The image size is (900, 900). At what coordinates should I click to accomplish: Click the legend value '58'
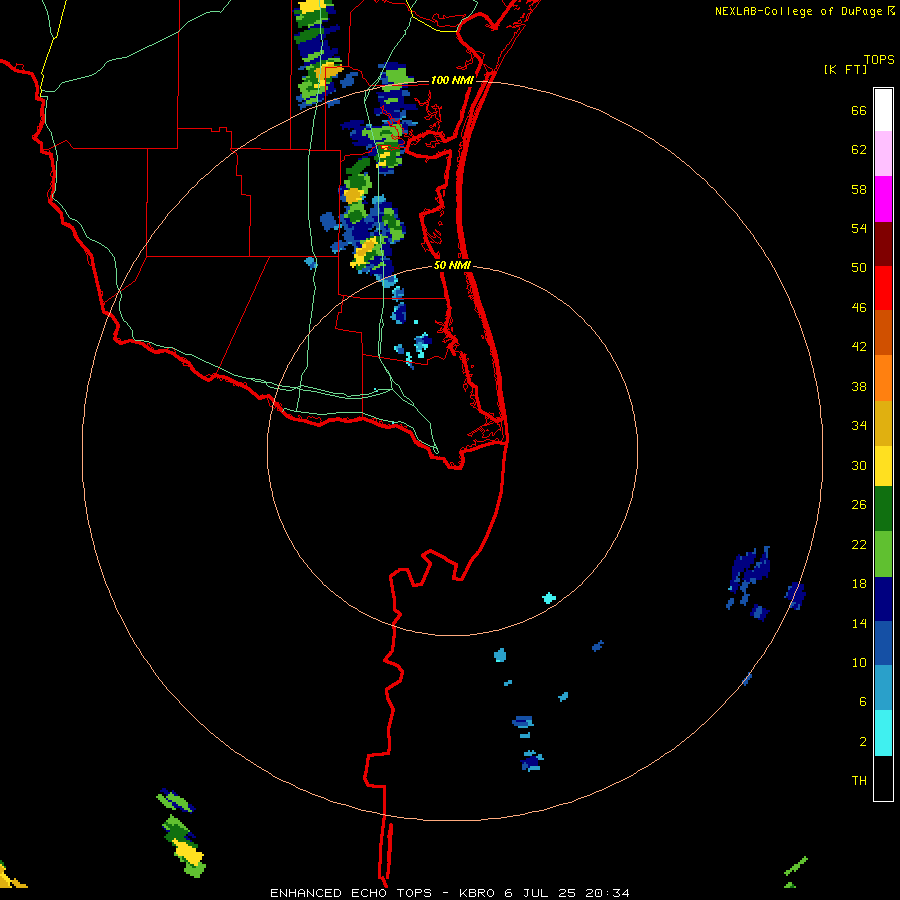click(859, 189)
